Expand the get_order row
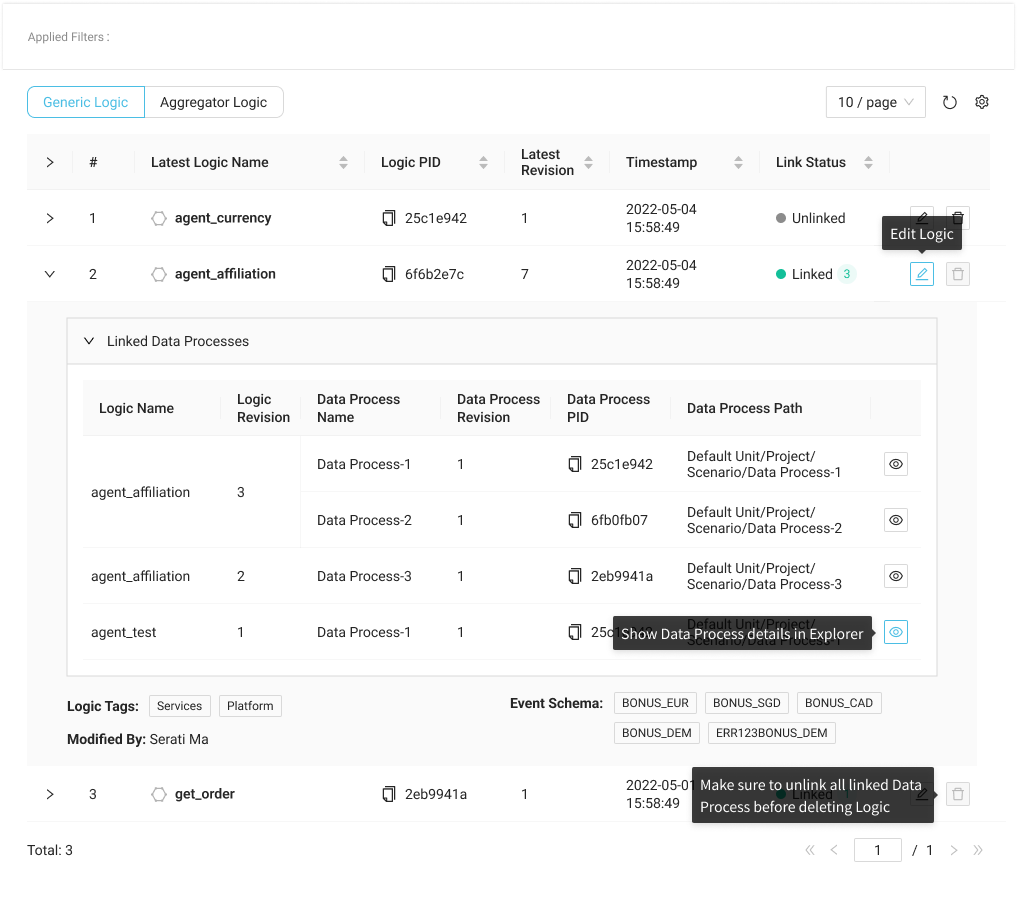Screen dimensions: 1017x900 click(50, 794)
